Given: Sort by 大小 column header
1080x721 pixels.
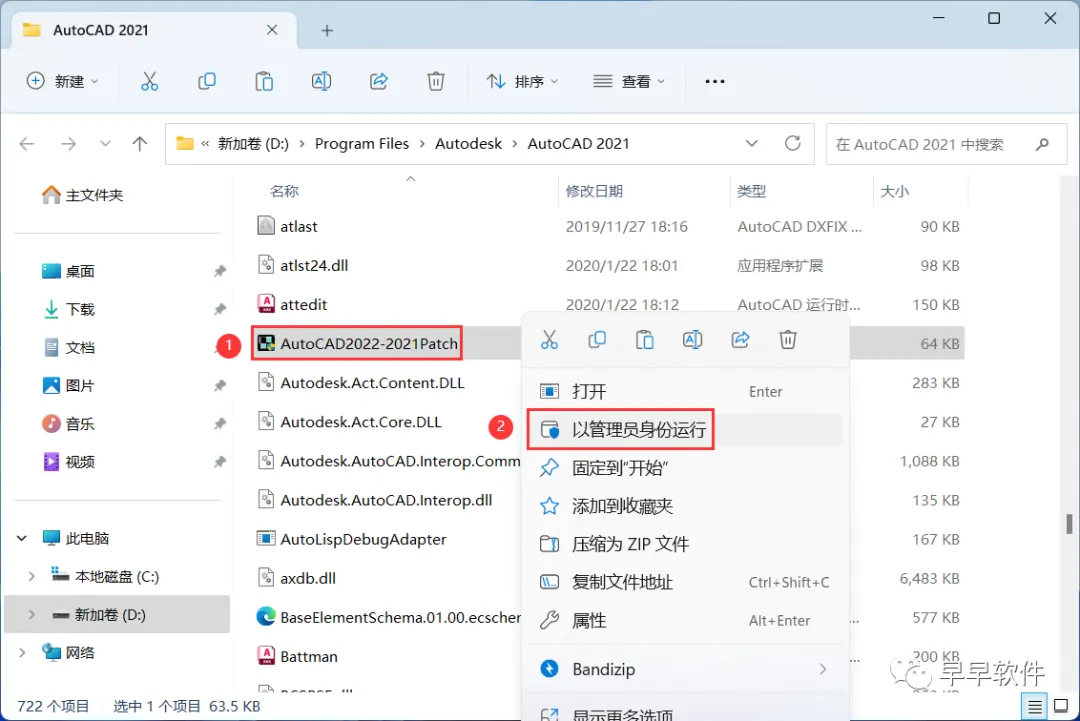Looking at the screenshot, I should [894, 191].
